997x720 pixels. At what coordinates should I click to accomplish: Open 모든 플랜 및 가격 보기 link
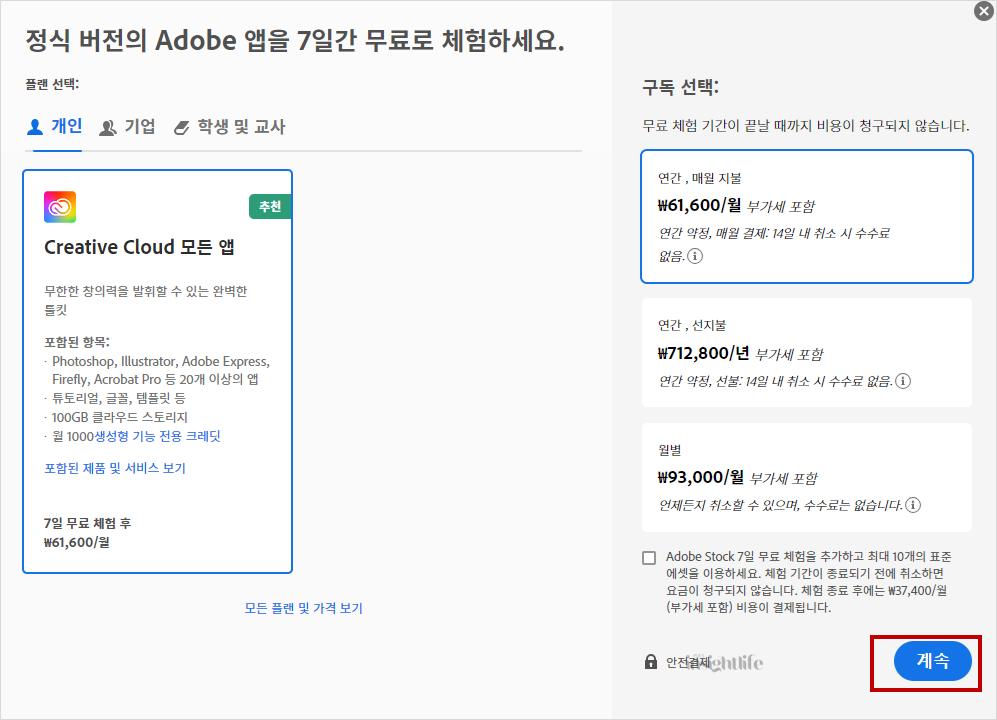coord(303,608)
